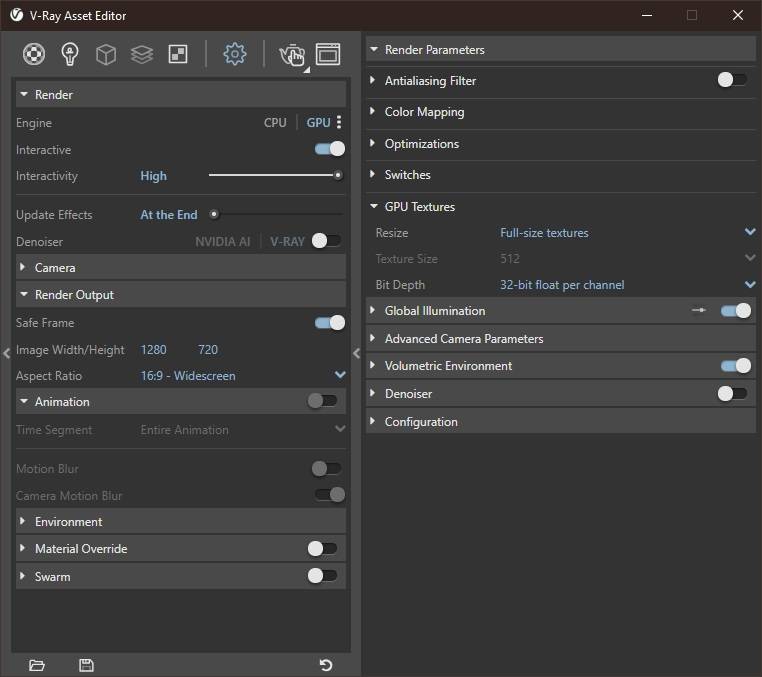Image resolution: width=762 pixels, height=677 pixels.
Task: Click the Interactivity slider handle
Action: [x=337, y=175]
